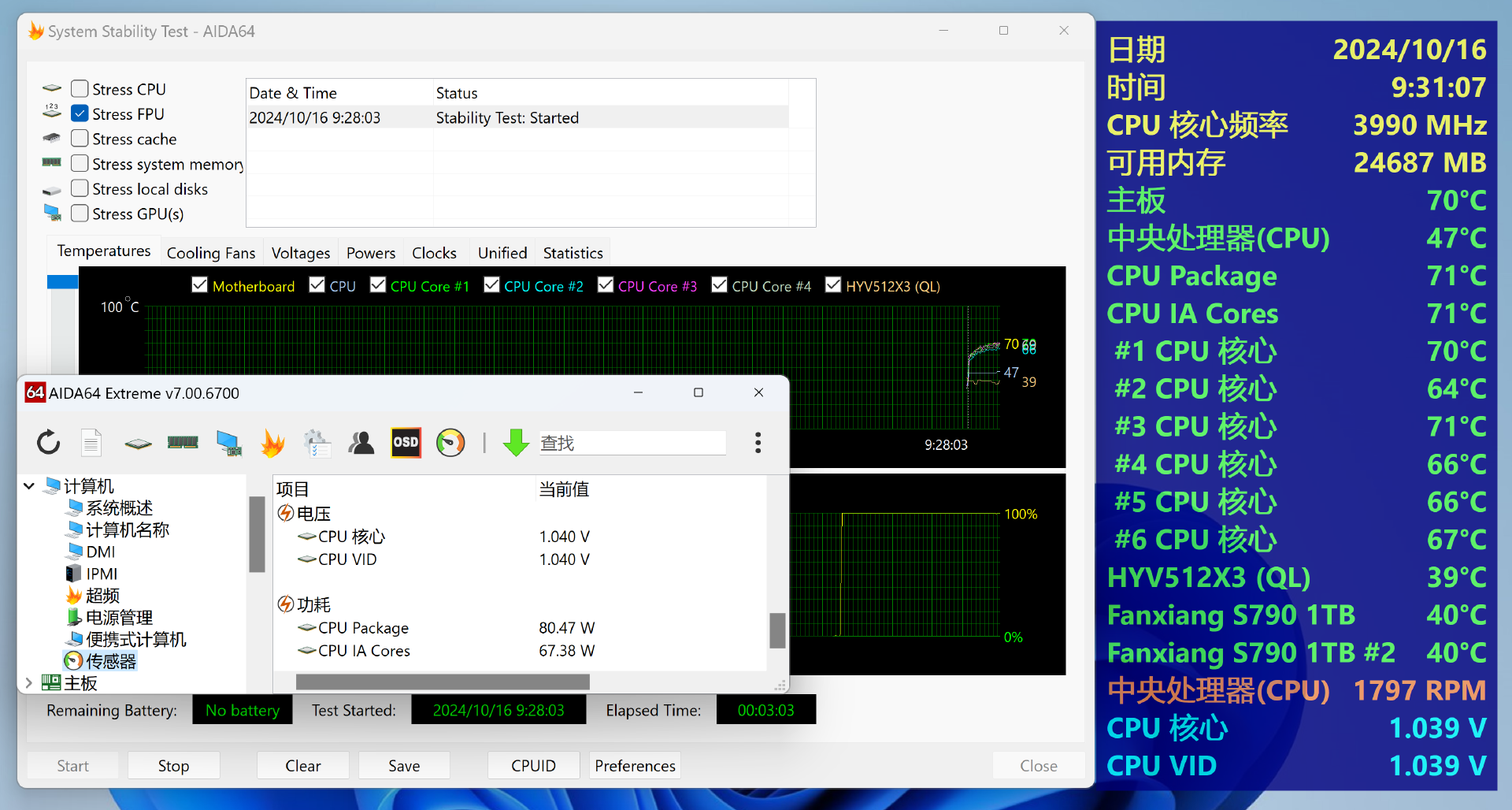Click the Refresh icon in AIDA64 toolbar

coord(49,443)
